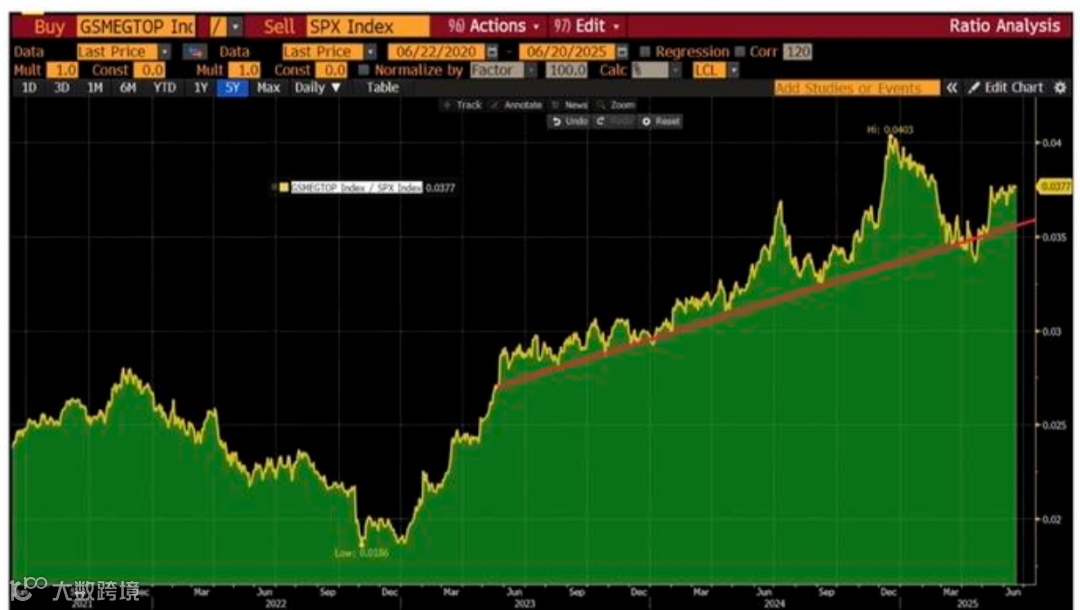
Task: Click the normalize factor value 100.0
Action: tap(566, 70)
